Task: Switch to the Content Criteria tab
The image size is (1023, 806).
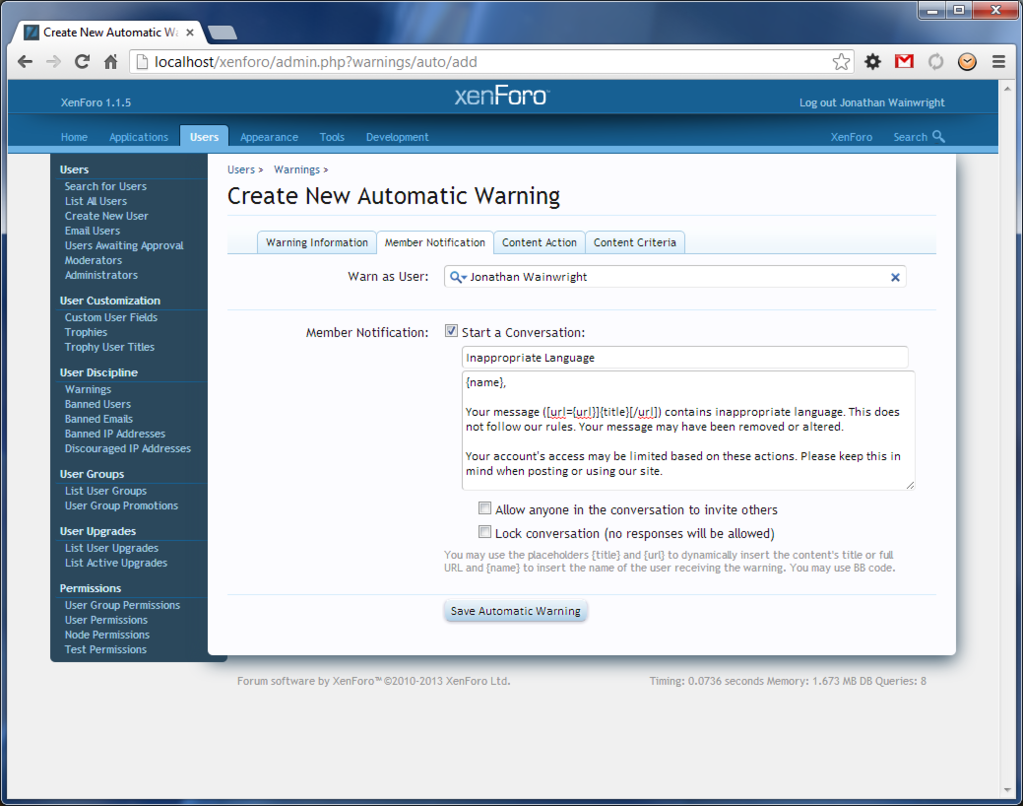Action: click(634, 243)
